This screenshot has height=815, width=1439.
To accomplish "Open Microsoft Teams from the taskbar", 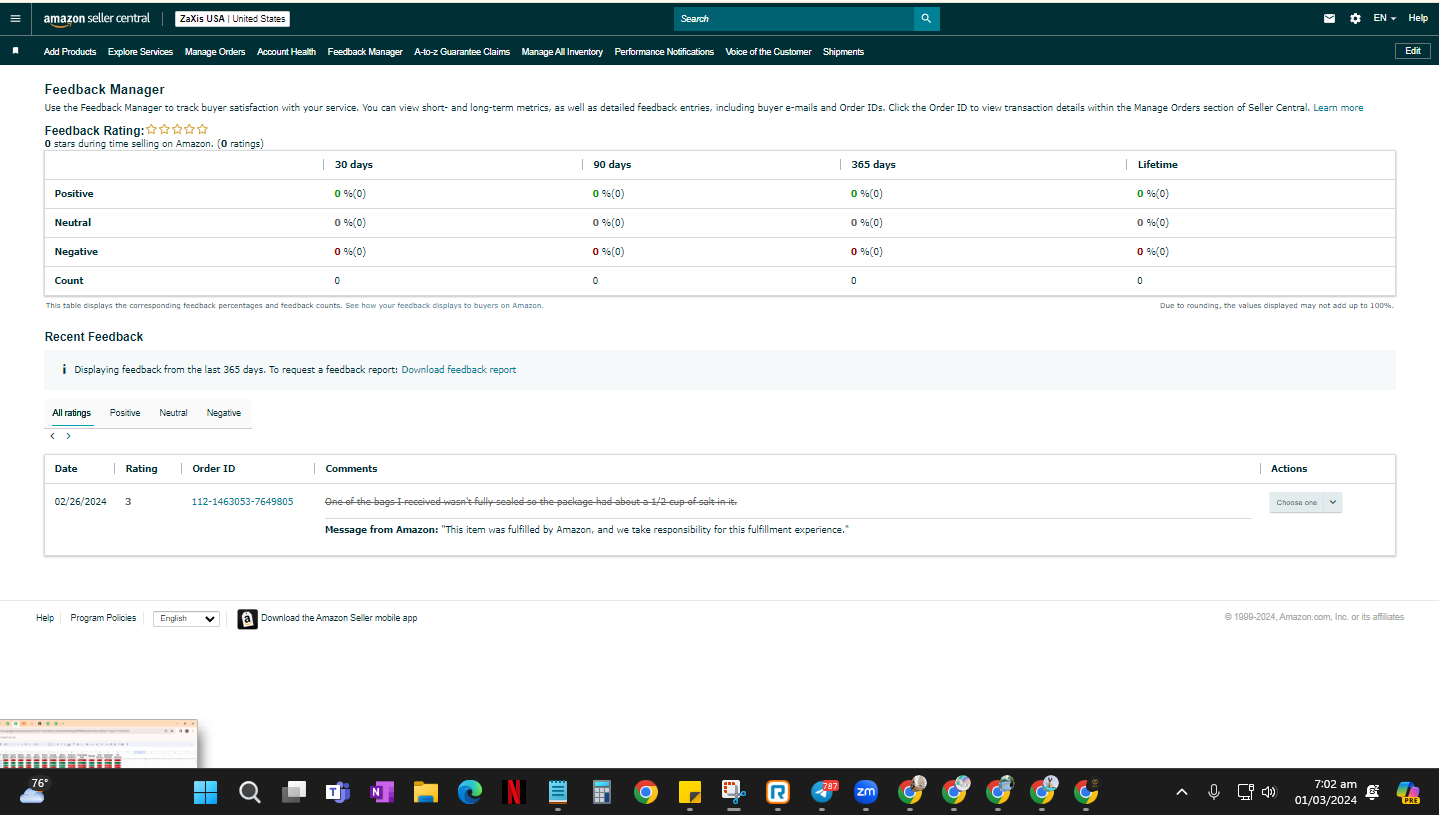I will 338,793.
